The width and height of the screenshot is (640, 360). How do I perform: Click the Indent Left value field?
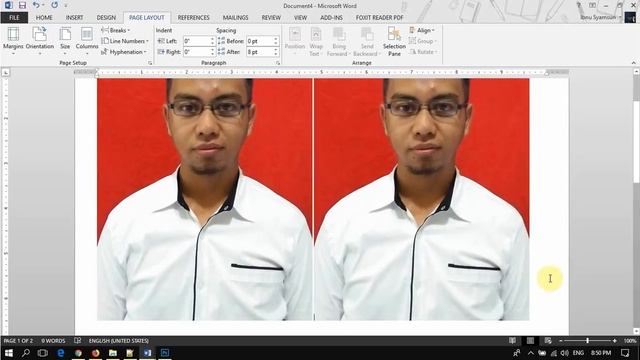[196, 41]
